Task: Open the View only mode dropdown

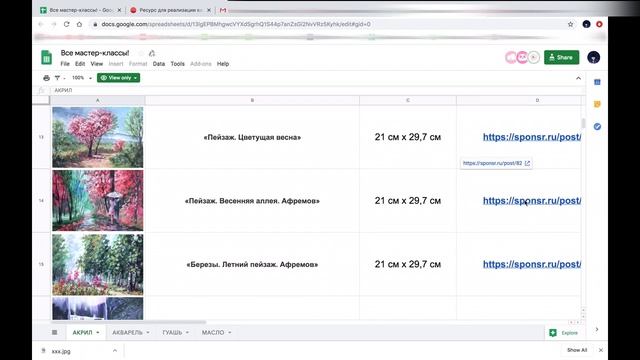Action: [x=118, y=78]
